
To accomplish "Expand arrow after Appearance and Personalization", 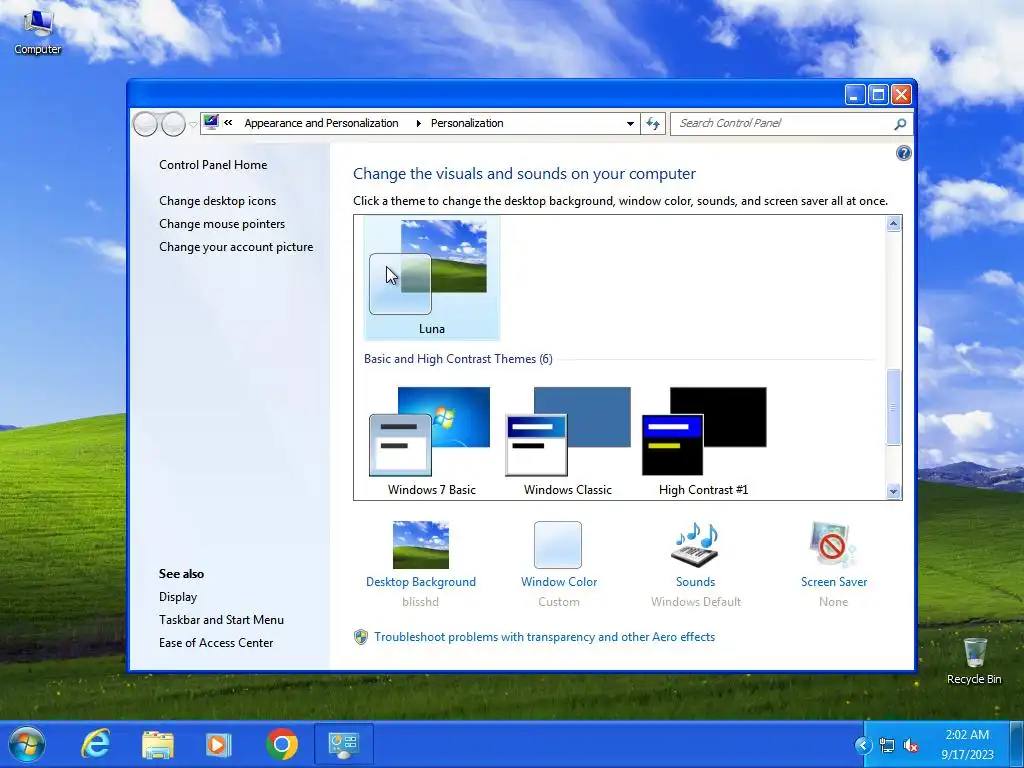I will 418,123.
